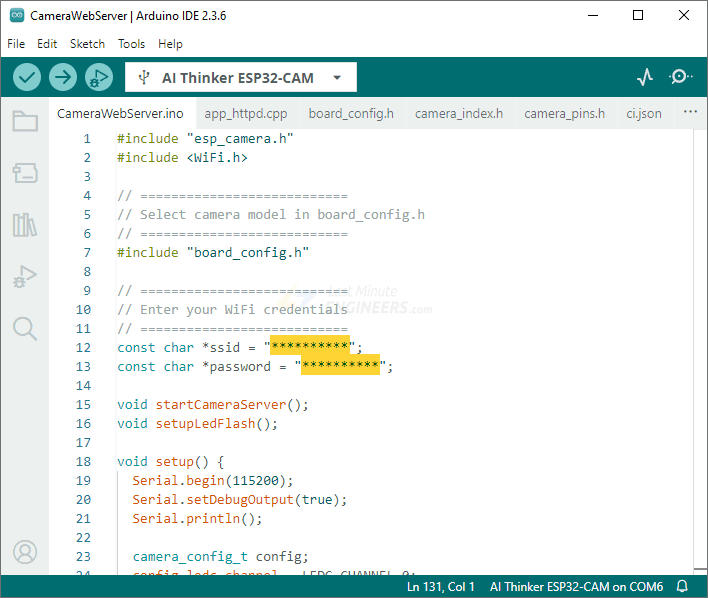Show notifications via the bell icon
The image size is (708, 598).
pyautogui.click(x=682, y=587)
